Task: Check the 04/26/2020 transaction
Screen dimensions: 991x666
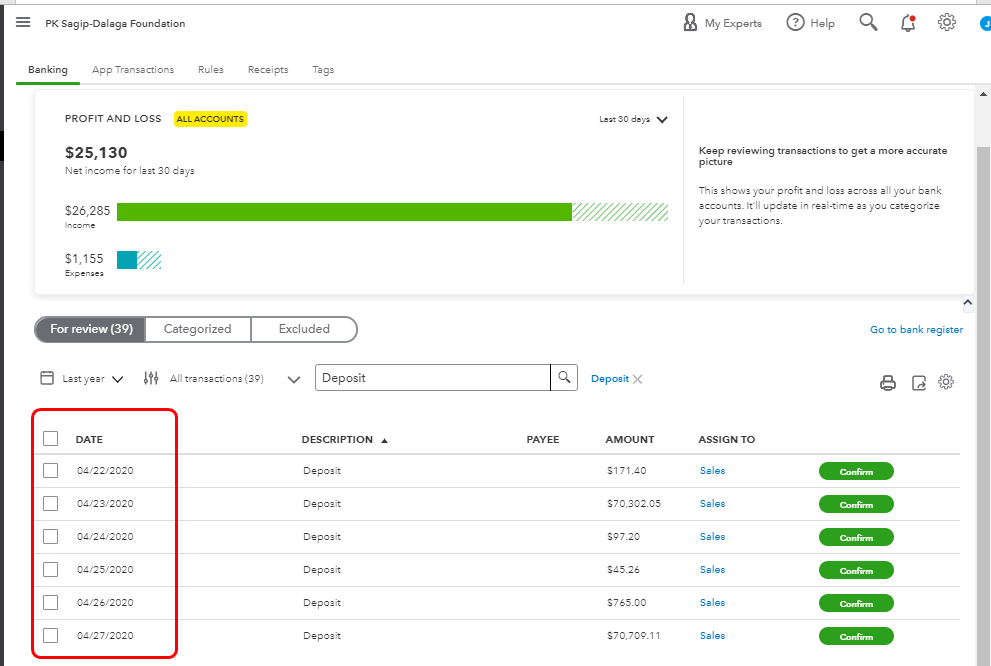Action: (x=51, y=602)
